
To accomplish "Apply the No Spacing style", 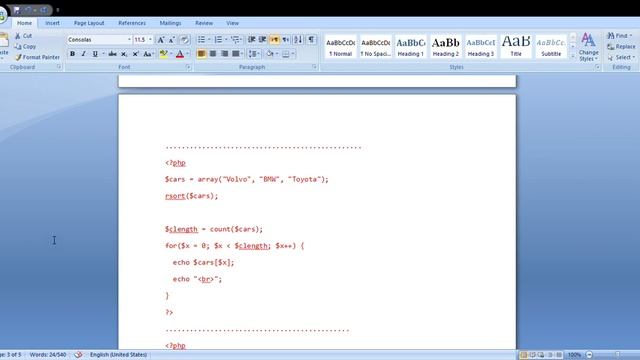I will [376, 47].
